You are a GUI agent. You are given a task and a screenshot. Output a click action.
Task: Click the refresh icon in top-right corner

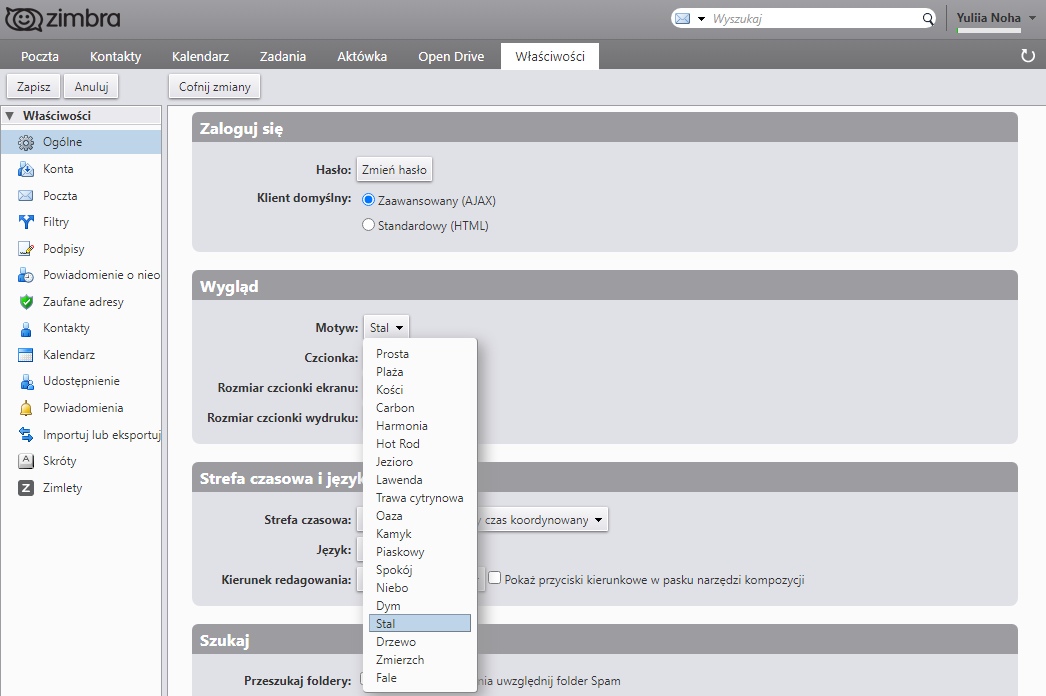click(x=1027, y=56)
